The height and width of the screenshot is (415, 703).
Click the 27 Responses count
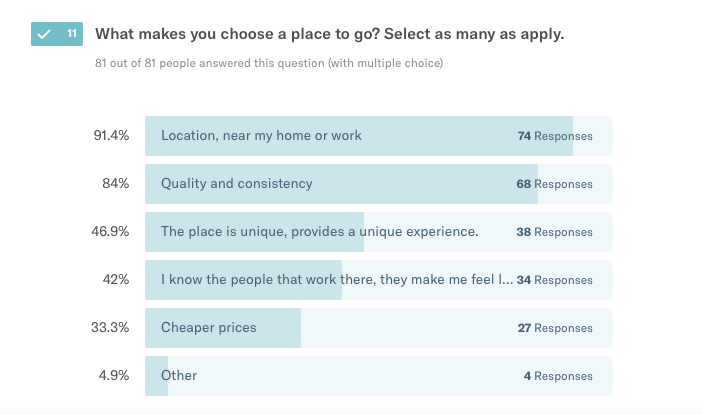555,328
